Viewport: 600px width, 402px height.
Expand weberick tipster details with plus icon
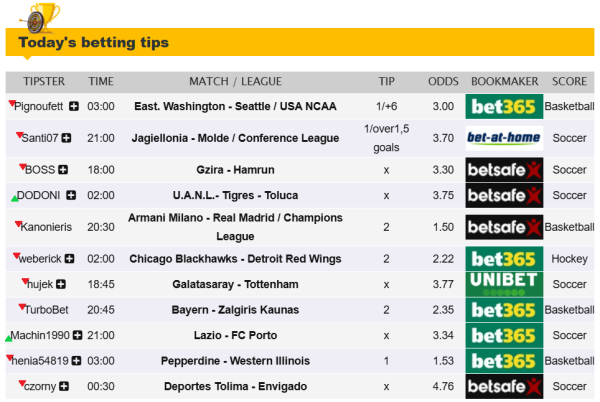coord(71,259)
